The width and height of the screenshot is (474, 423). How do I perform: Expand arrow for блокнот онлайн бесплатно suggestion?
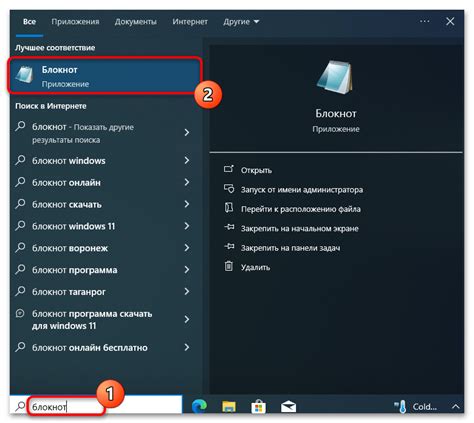tap(187, 347)
